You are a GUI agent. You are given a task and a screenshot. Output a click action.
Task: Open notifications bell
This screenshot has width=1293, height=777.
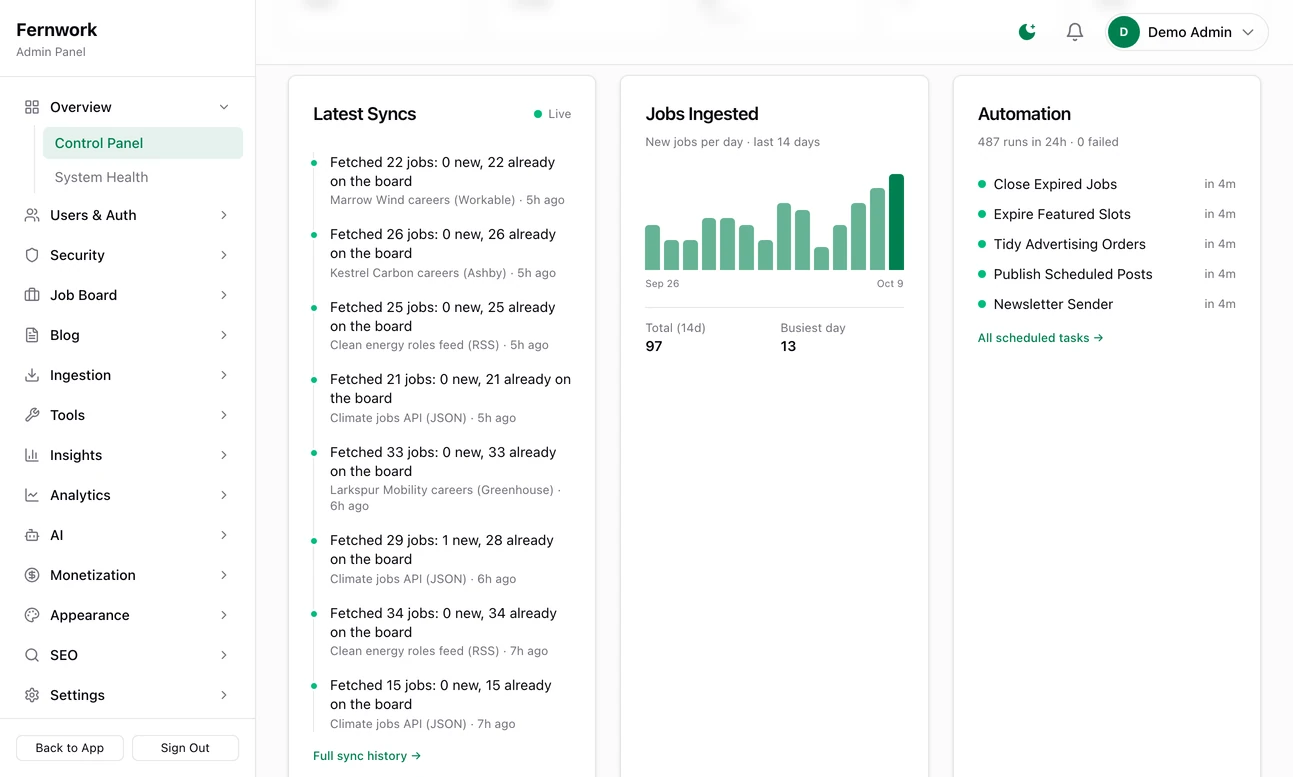click(1075, 32)
